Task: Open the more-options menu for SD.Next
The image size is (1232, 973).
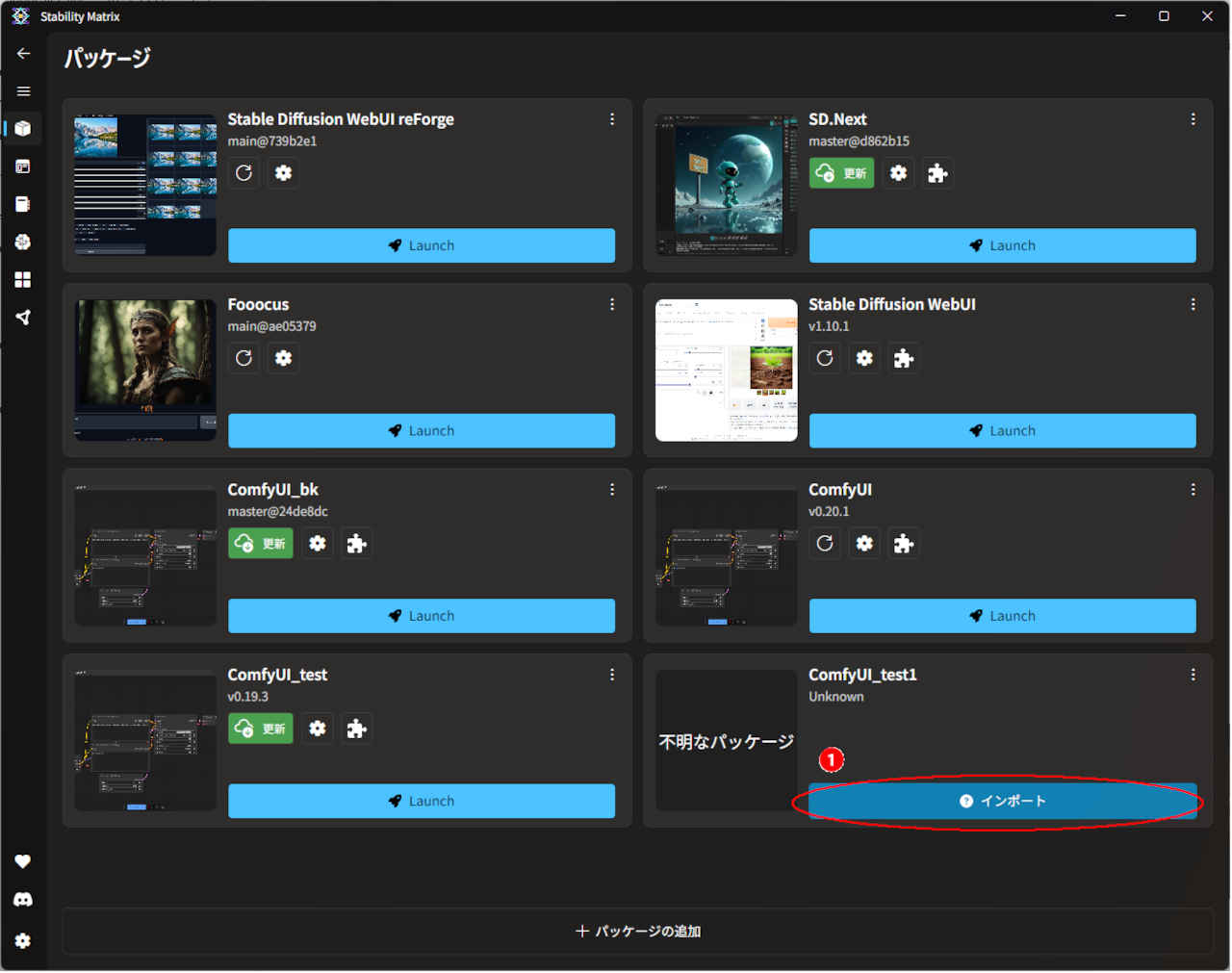Action: pos(1193,119)
